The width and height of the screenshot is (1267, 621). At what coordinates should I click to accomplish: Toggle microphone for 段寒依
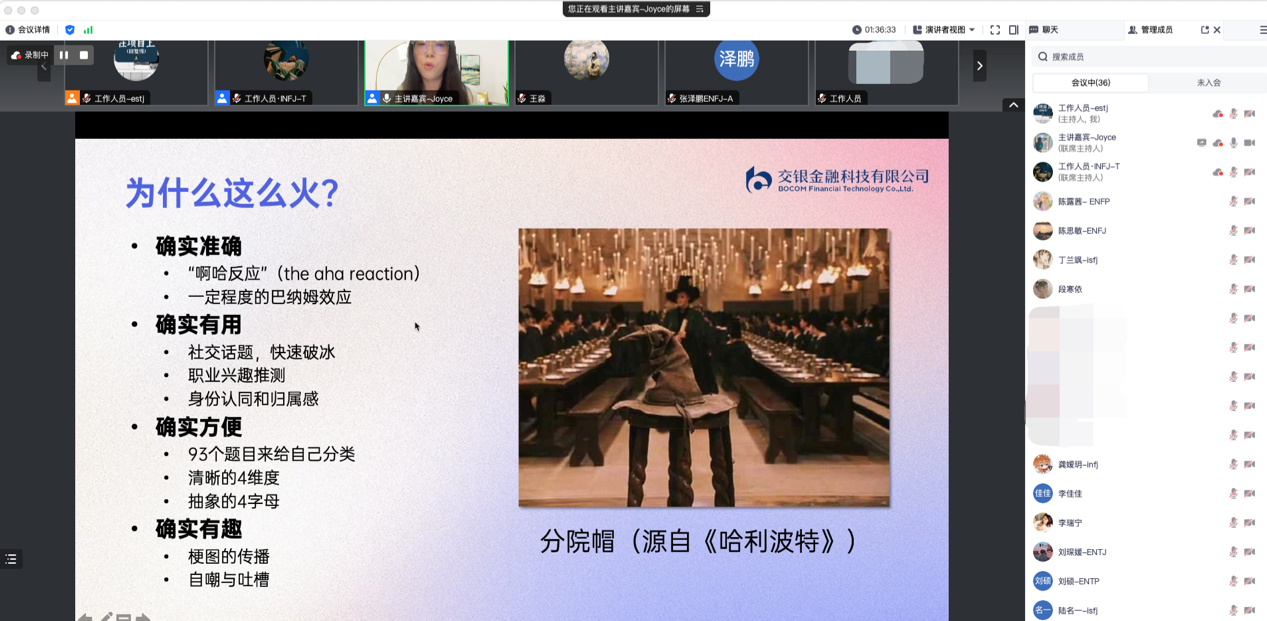coord(1233,289)
